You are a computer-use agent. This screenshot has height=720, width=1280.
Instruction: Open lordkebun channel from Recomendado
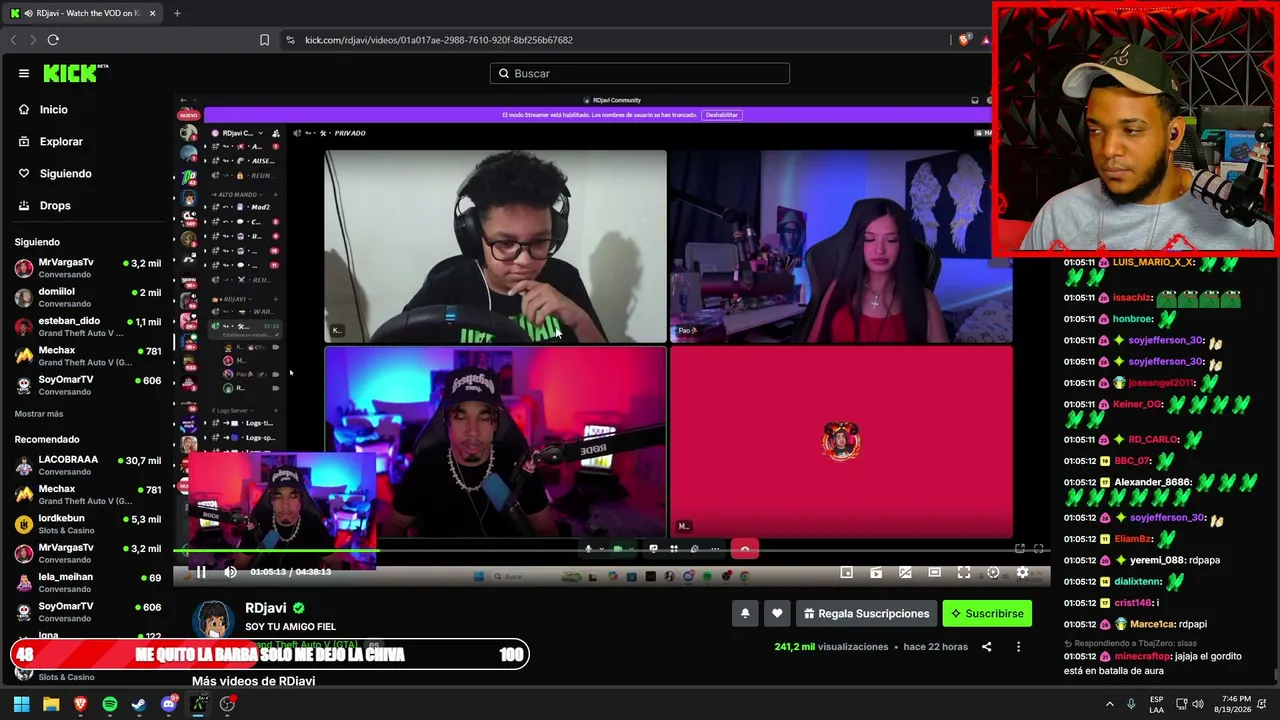(x=87, y=524)
